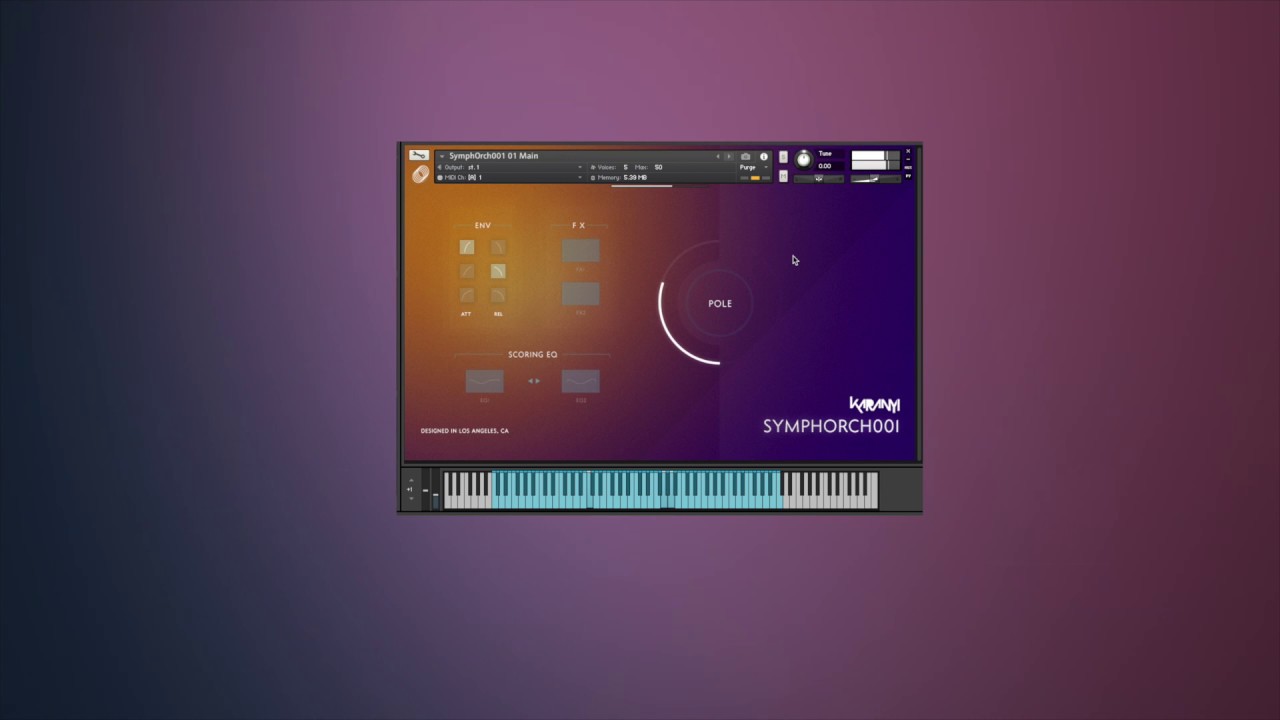Close the instrument with the X button
This screenshot has height=720, width=1280.
coord(908,151)
